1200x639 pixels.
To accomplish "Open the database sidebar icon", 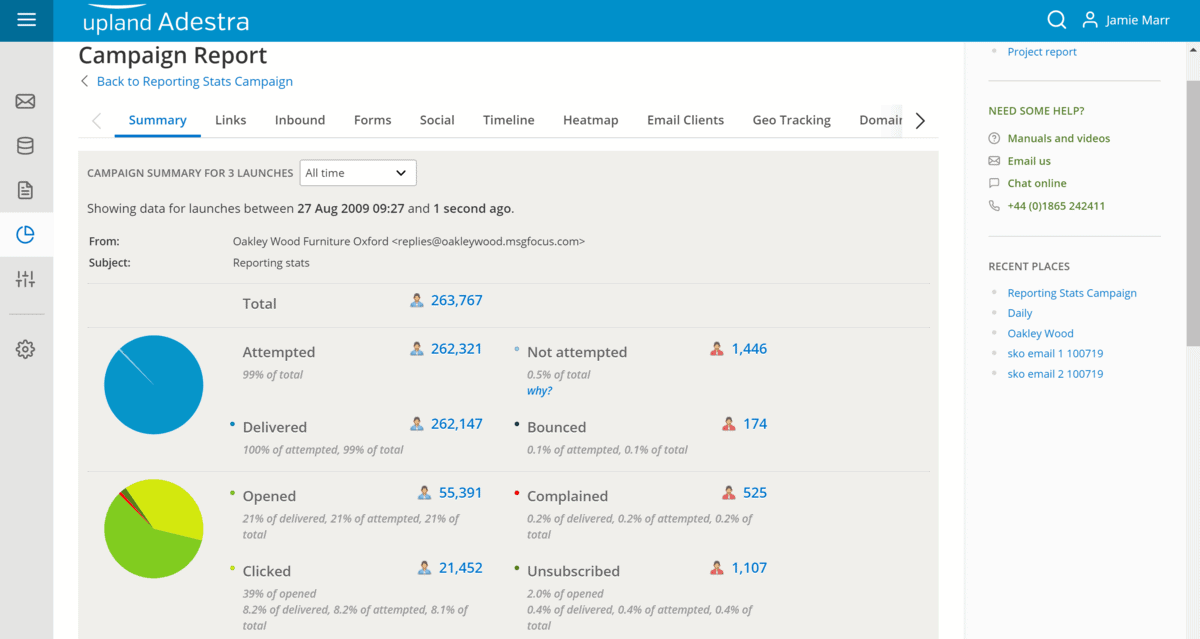I will tap(26, 146).
